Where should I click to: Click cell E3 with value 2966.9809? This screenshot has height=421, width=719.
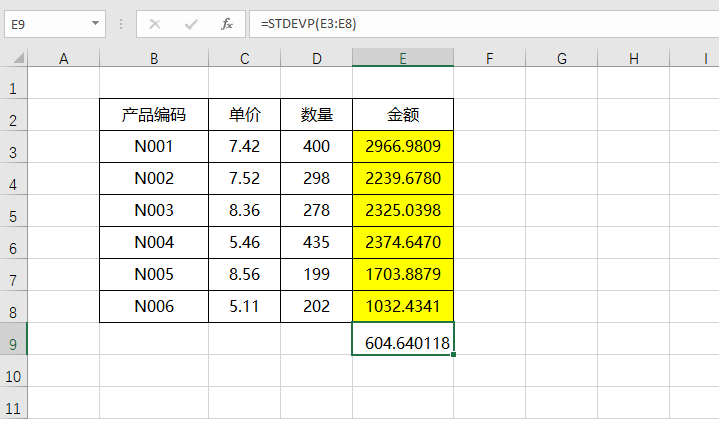(x=402, y=147)
